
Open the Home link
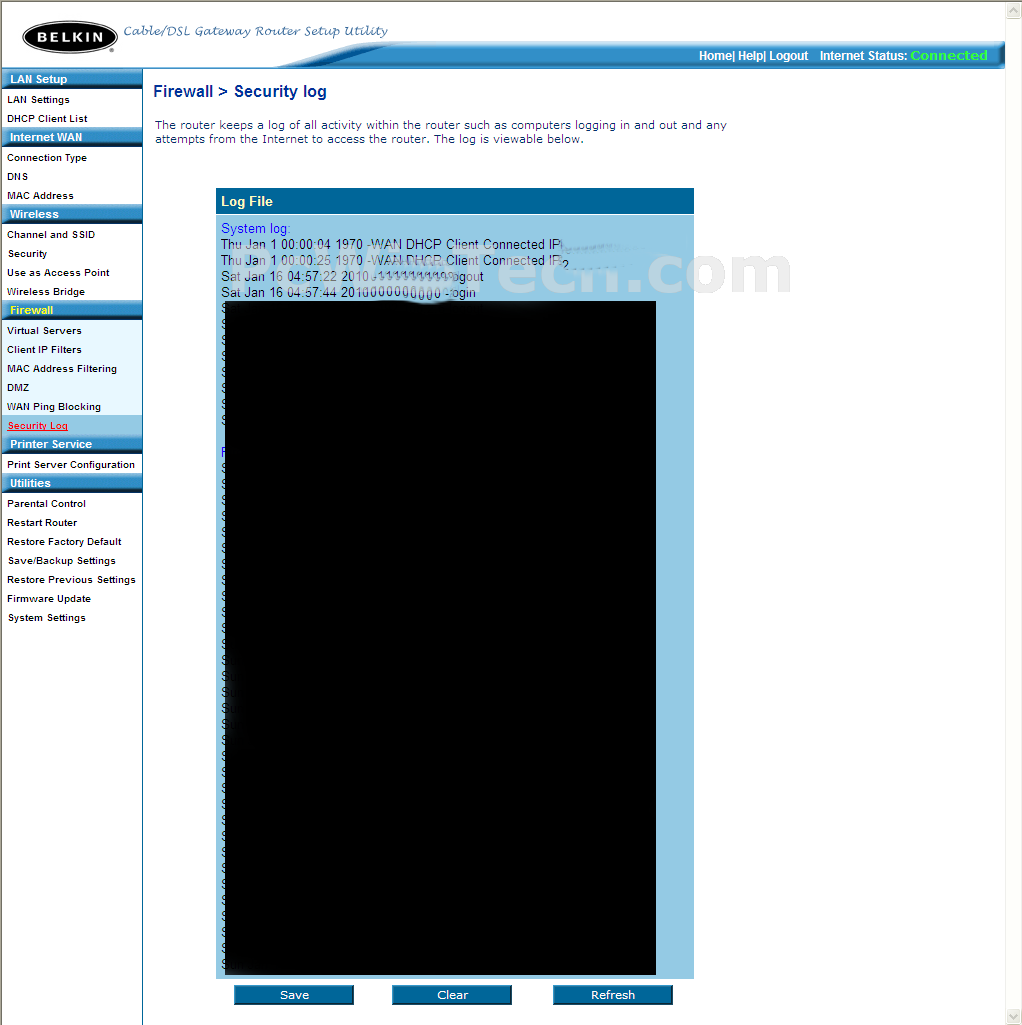(x=715, y=56)
